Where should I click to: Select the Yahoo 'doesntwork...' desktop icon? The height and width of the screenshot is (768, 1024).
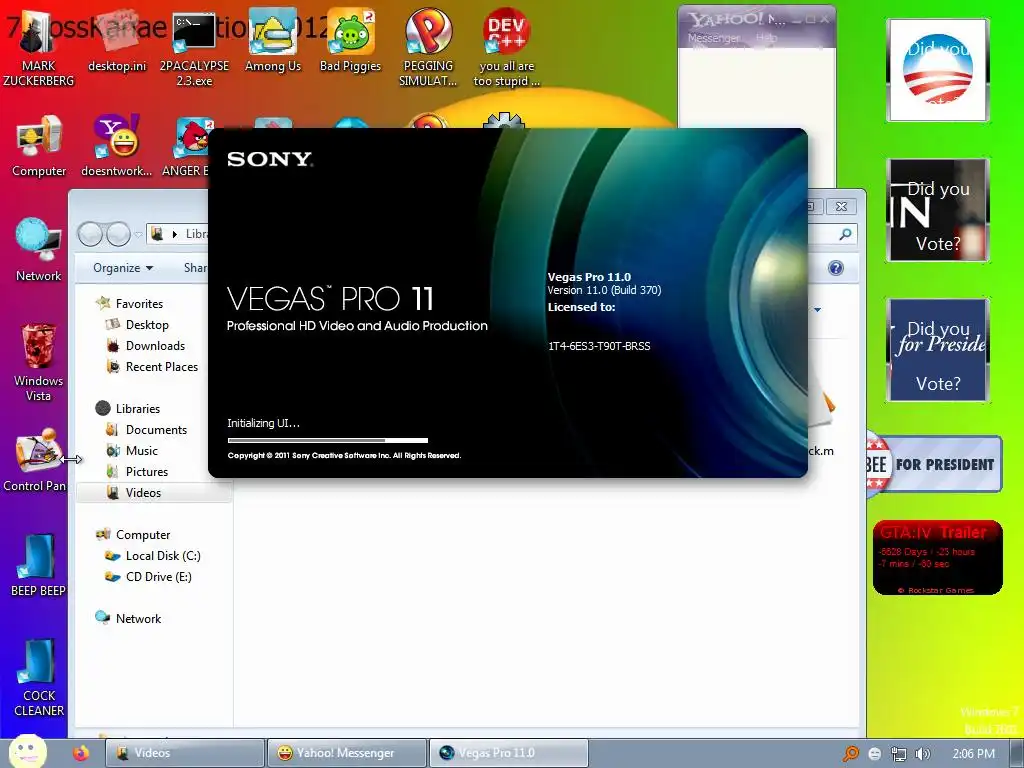pos(117,145)
